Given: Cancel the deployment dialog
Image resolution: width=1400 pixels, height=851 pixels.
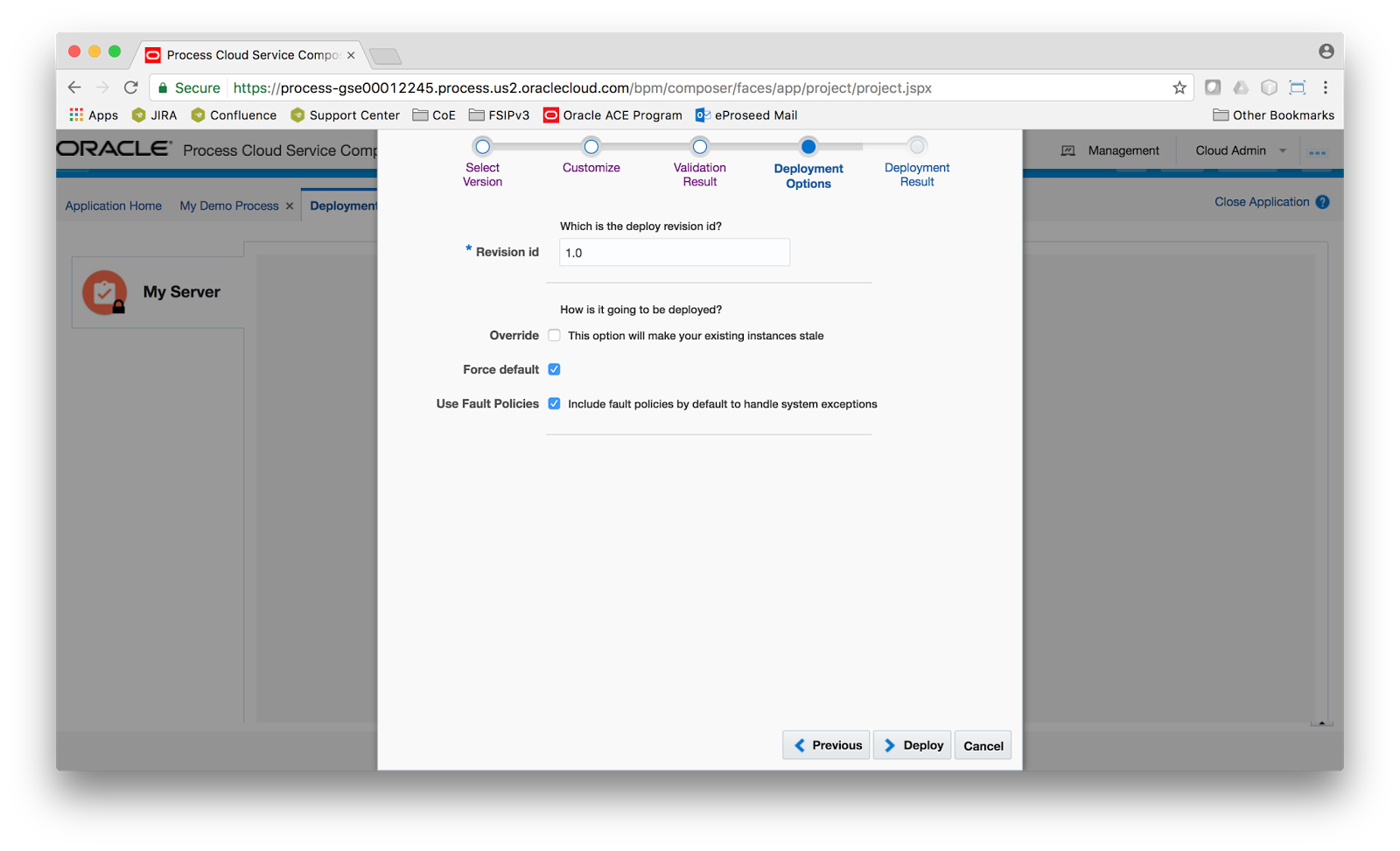Looking at the screenshot, I should [x=983, y=745].
